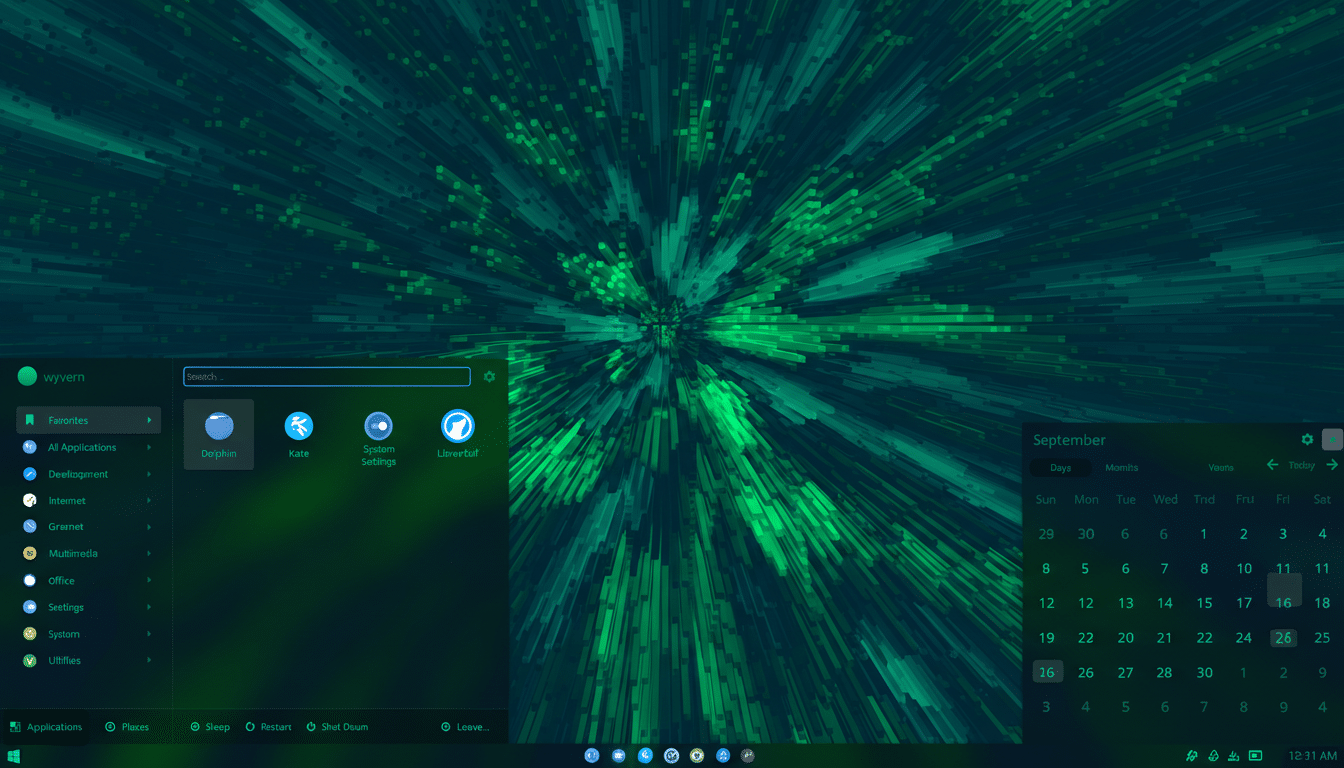This screenshot has width=1344, height=768.
Task: Pin the calendar popup open
Action: [1333, 439]
